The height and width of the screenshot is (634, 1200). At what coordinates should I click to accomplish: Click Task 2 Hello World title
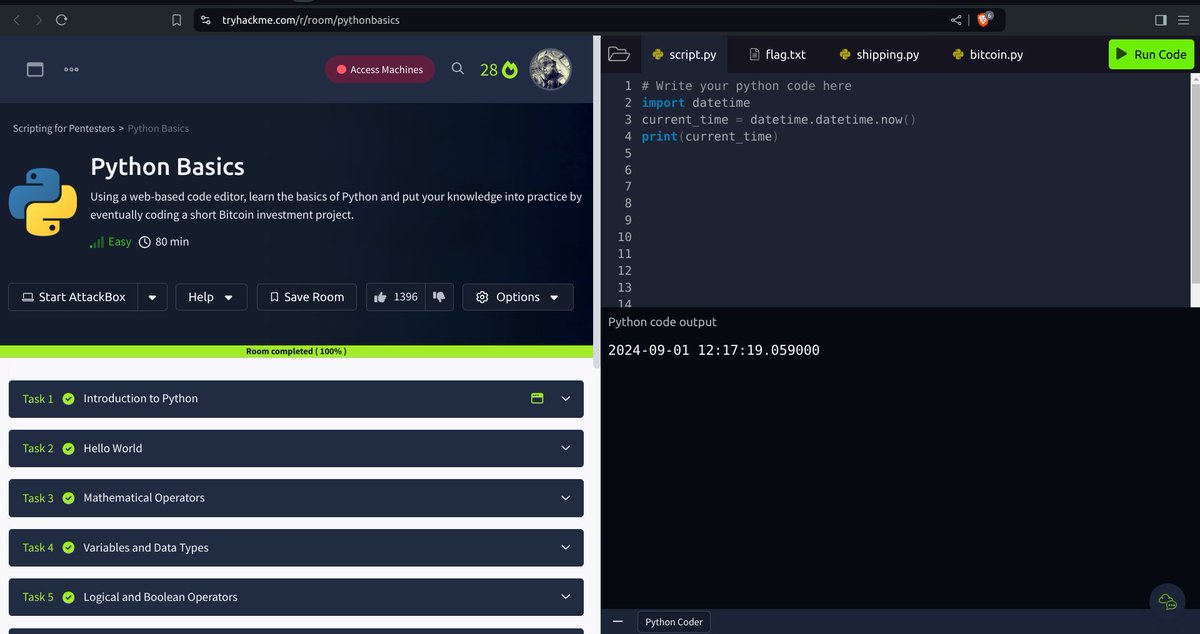(112, 448)
